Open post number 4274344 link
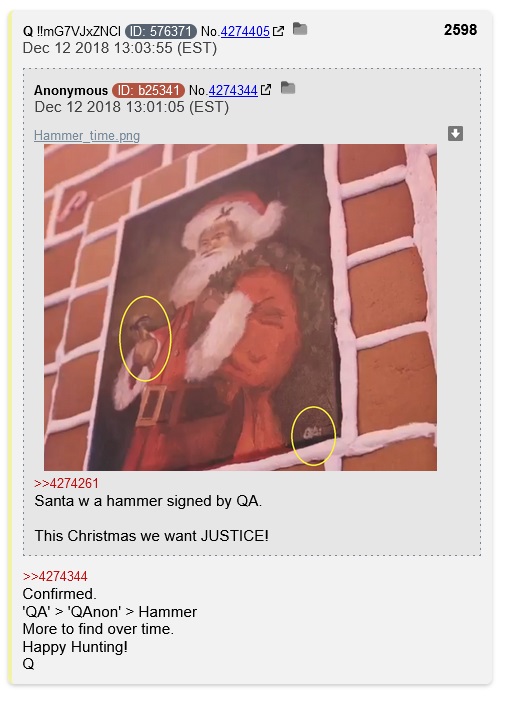511x703 pixels. (x=233, y=90)
